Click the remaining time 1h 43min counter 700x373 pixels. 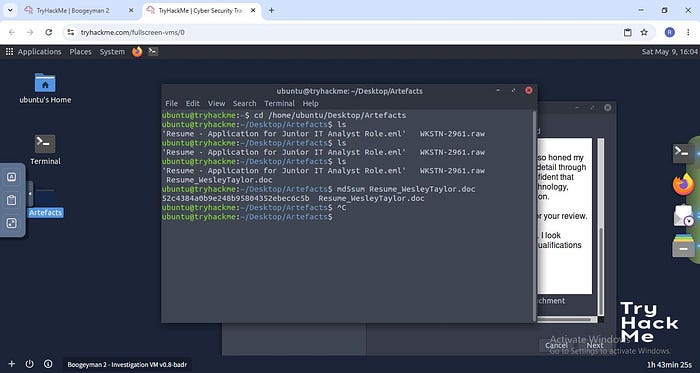tap(669, 365)
